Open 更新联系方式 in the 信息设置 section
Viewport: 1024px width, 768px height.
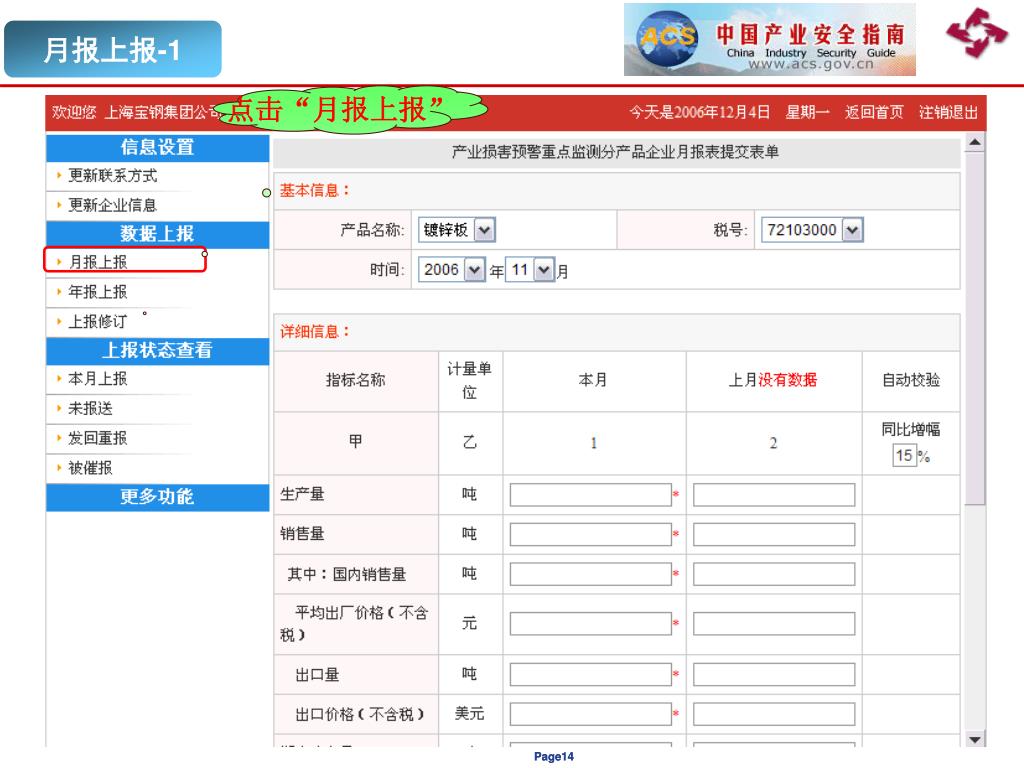point(112,176)
